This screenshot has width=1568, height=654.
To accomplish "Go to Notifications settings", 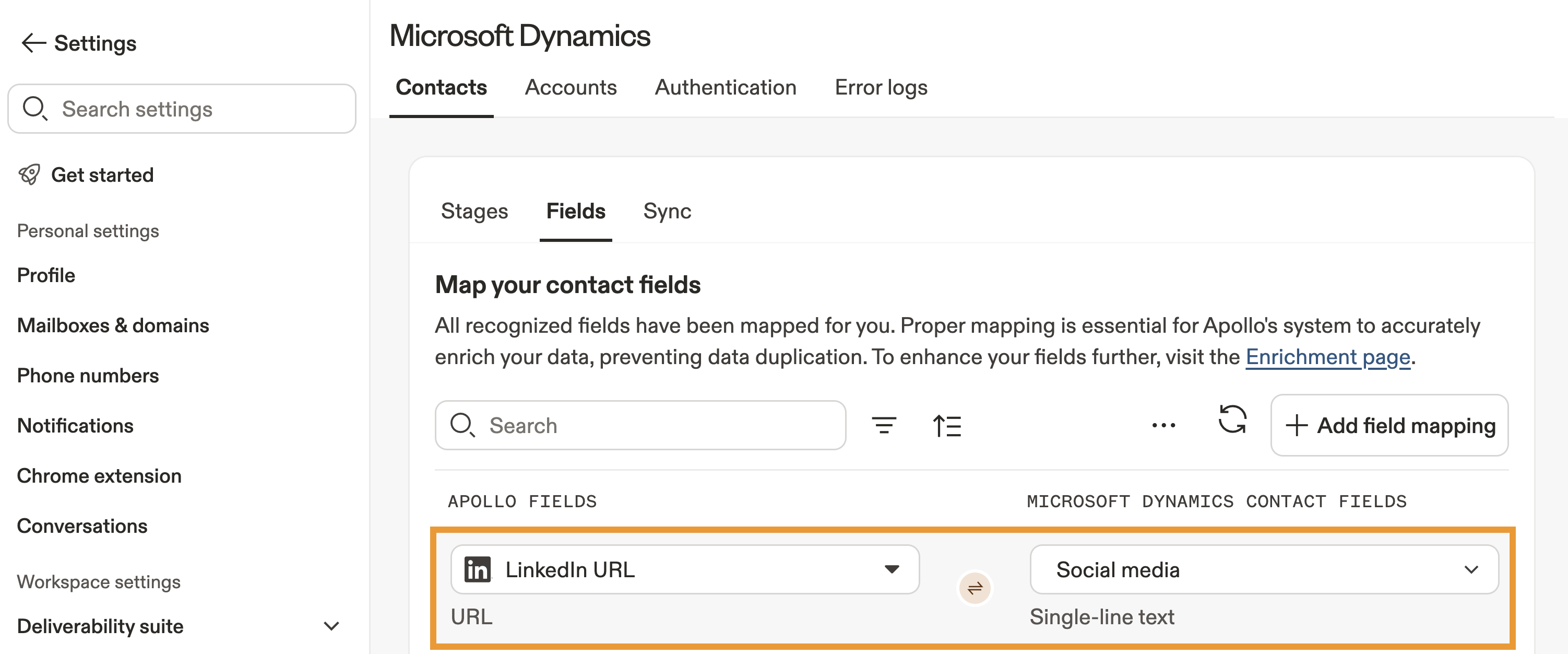I will pos(74,425).
